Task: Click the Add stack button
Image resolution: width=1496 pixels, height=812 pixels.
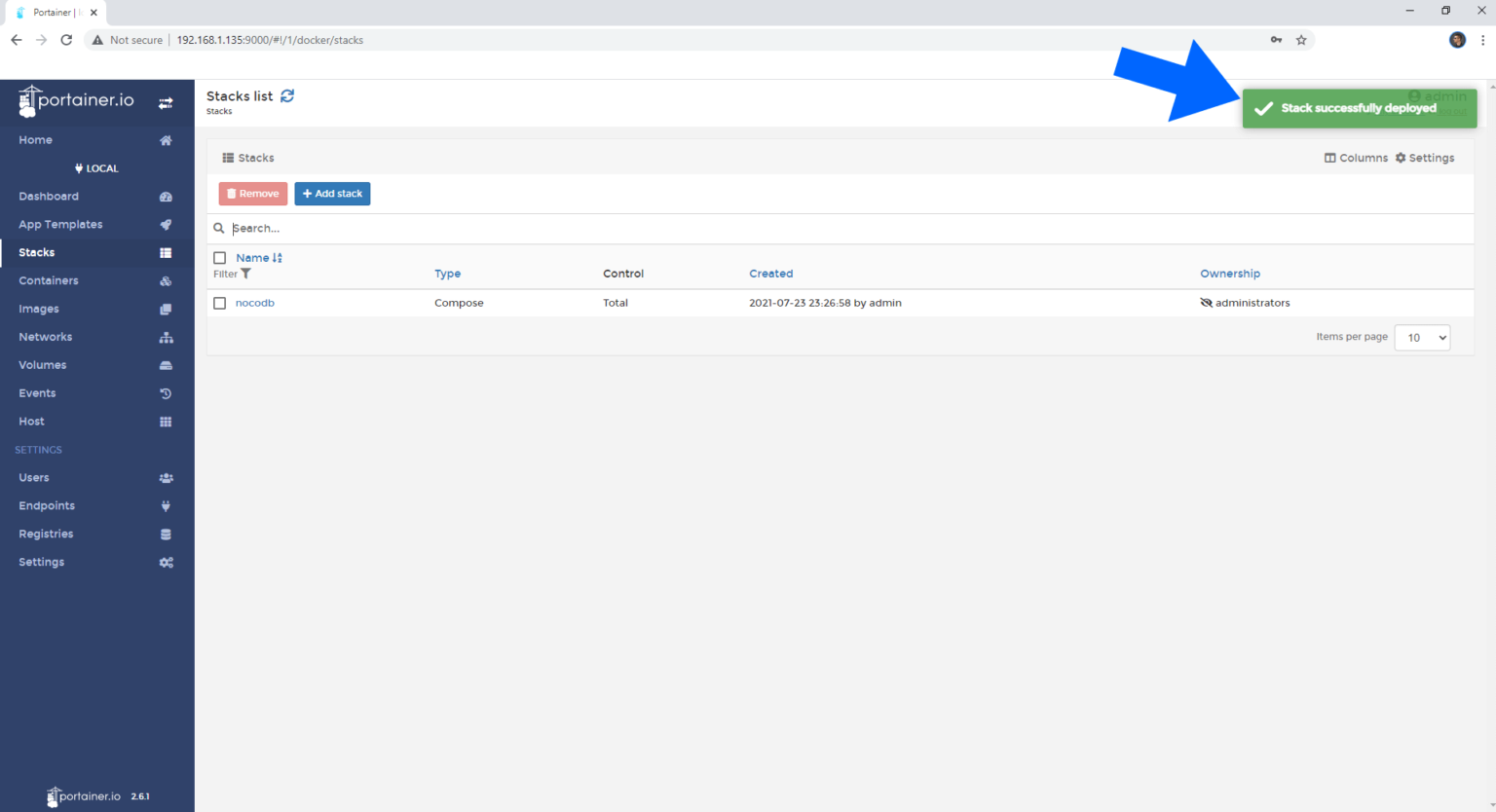Action: click(332, 193)
